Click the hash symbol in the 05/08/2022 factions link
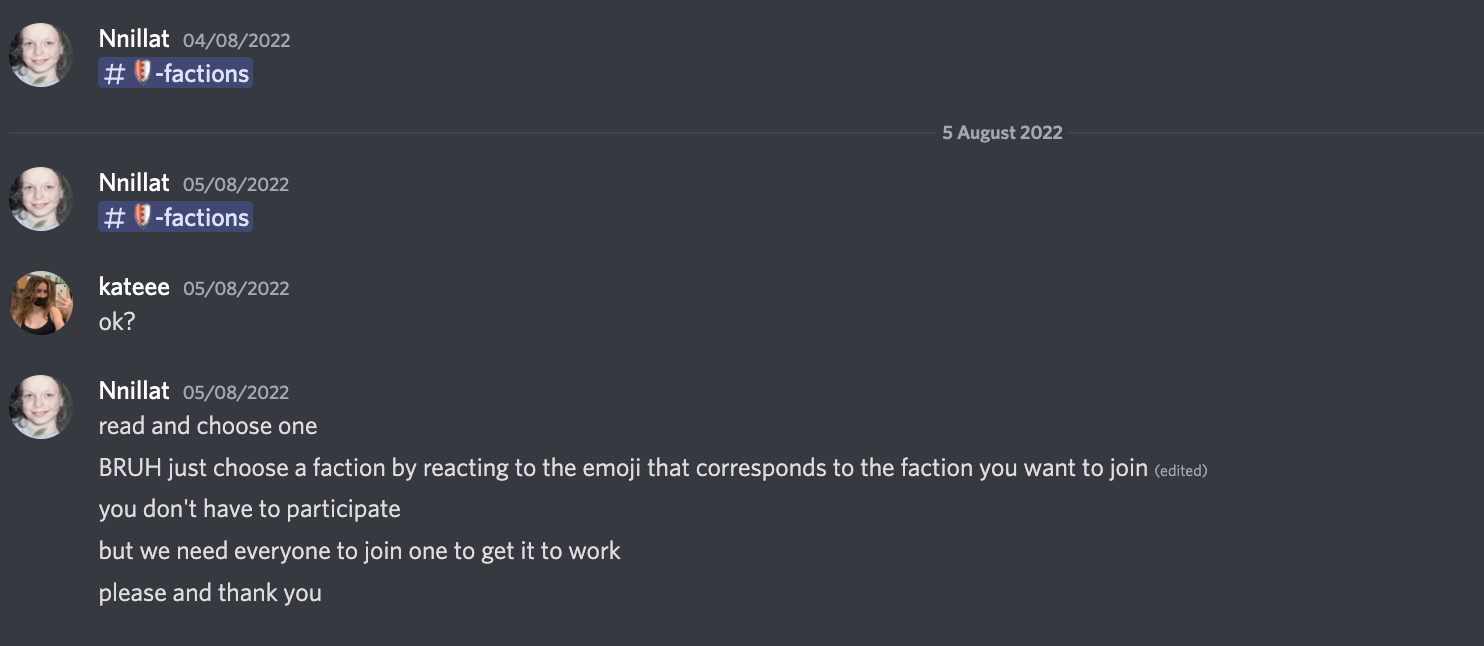The width and height of the screenshot is (1484, 646). (x=114, y=217)
